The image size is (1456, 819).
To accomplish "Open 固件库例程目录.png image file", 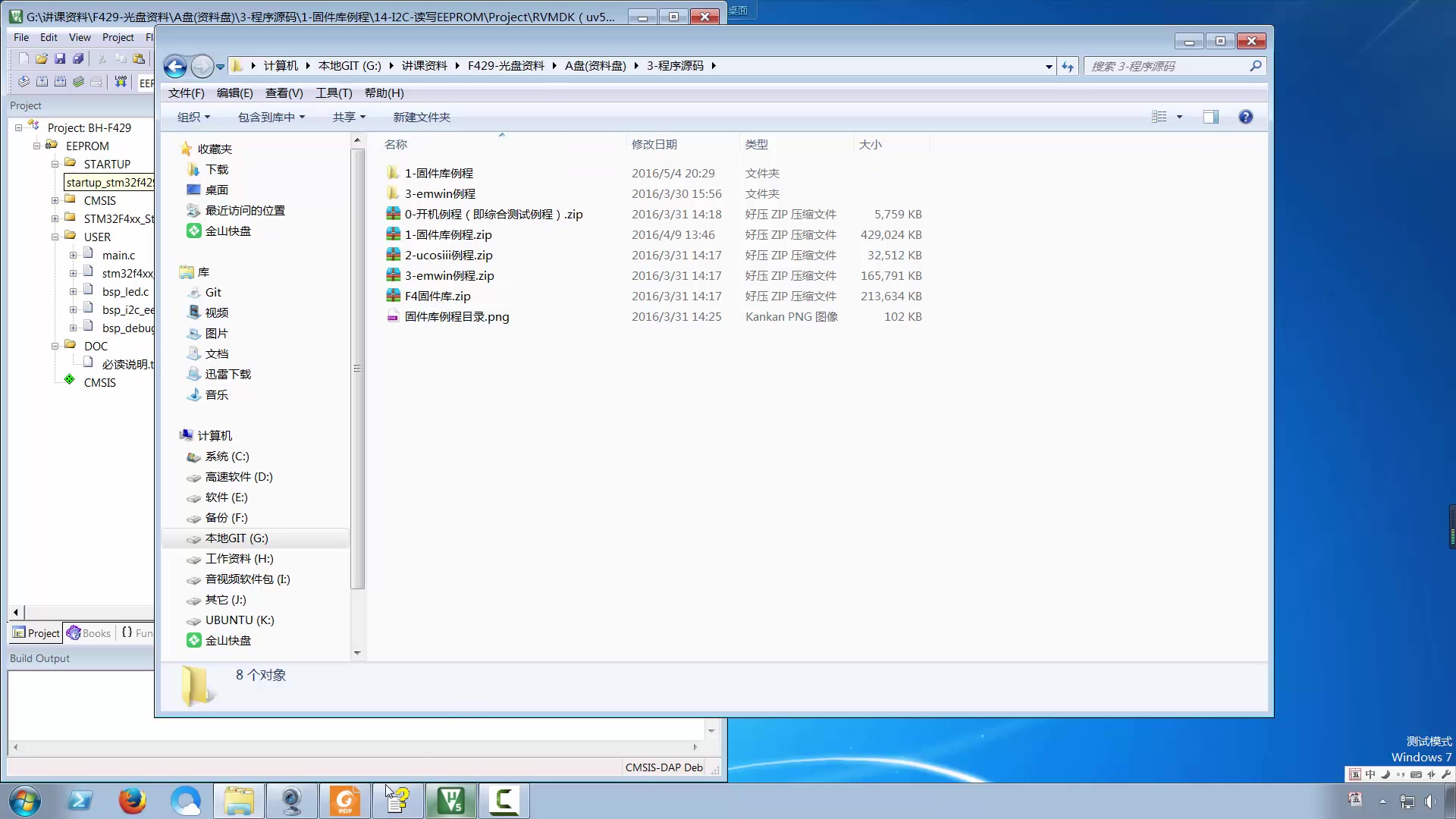I will [x=459, y=317].
